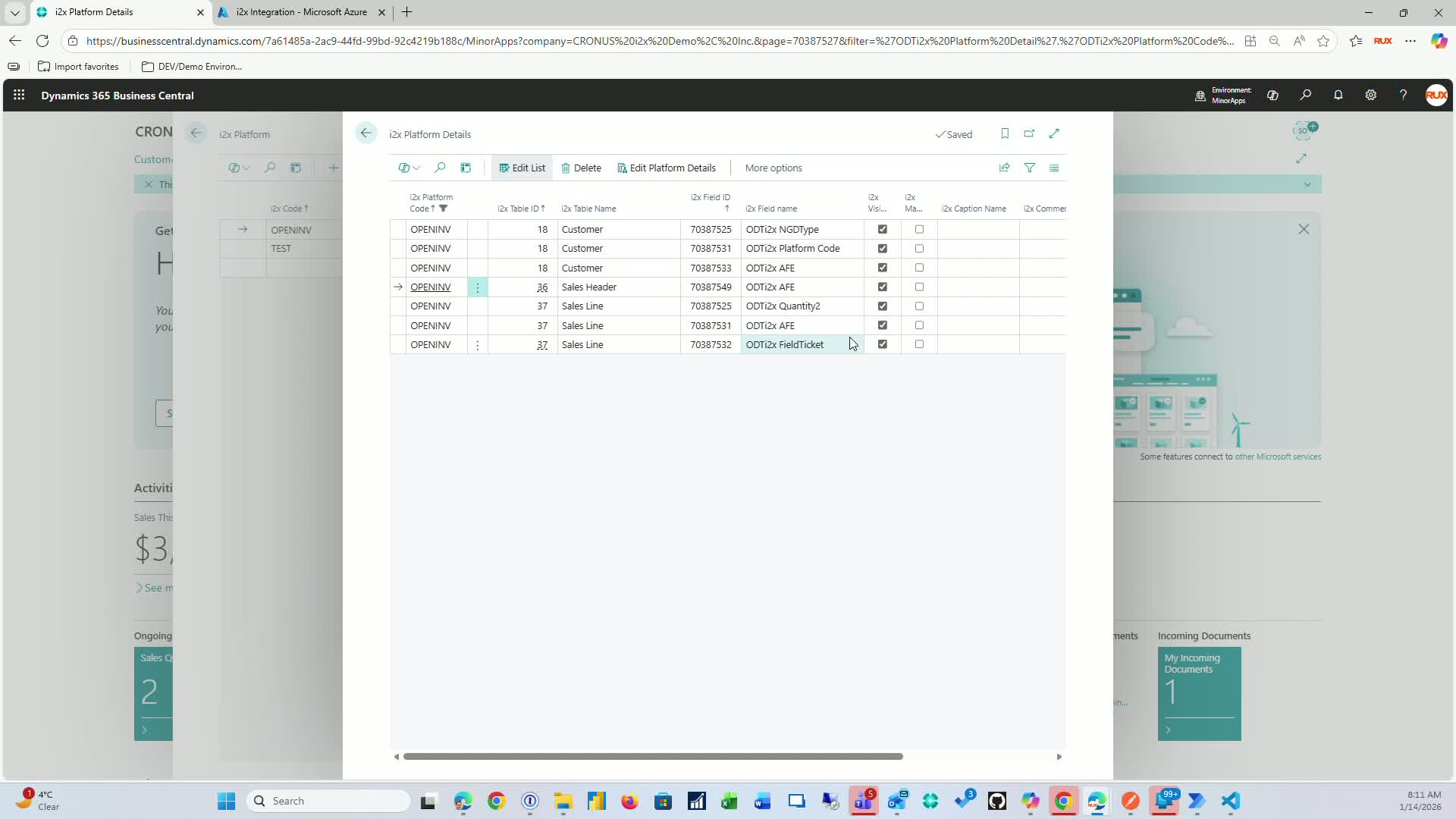The height and width of the screenshot is (819, 1456).
Task: Click the bookmark icon next to Saved
Action: point(1004,133)
